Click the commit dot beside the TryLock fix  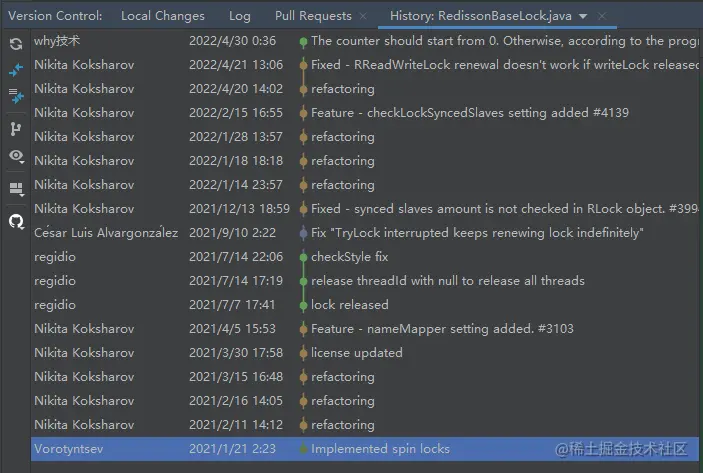coord(303,233)
